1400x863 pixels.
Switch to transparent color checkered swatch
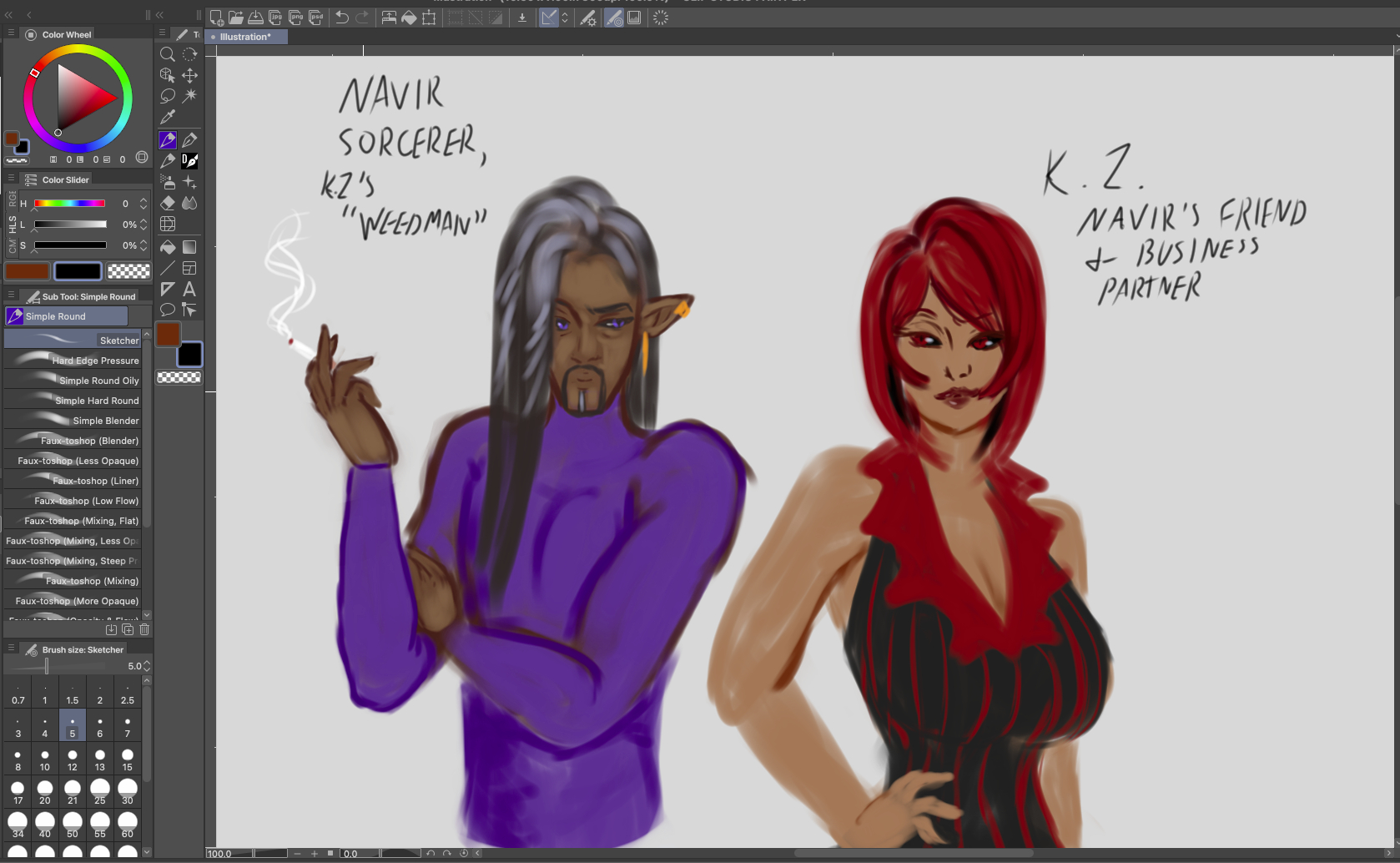click(x=129, y=270)
